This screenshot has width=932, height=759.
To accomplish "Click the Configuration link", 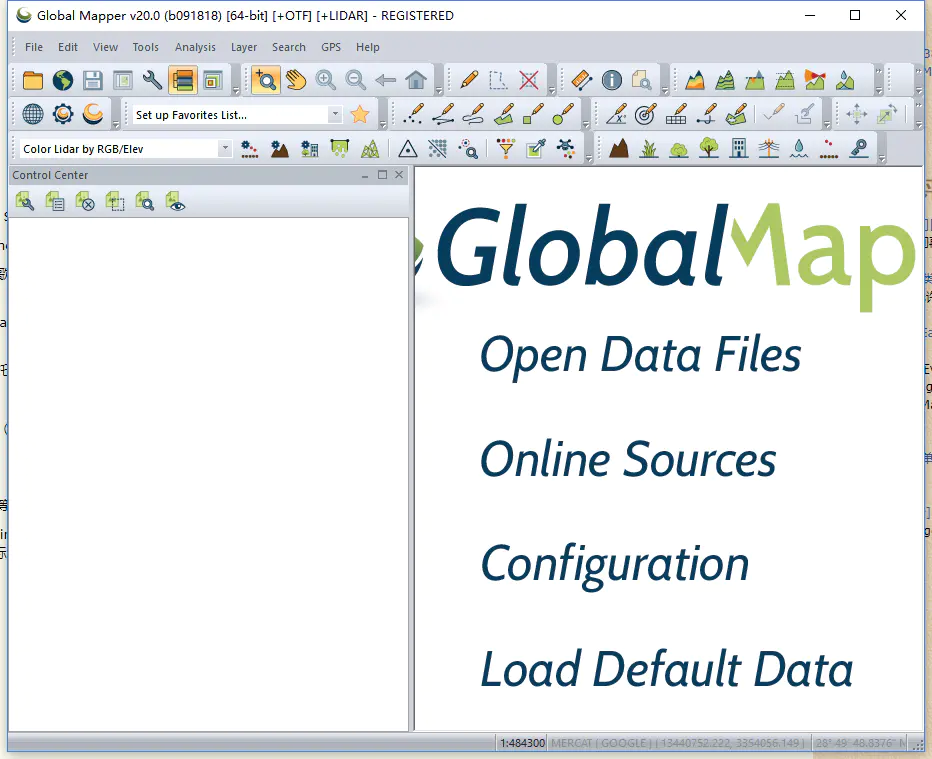I will [x=615, y=566].
